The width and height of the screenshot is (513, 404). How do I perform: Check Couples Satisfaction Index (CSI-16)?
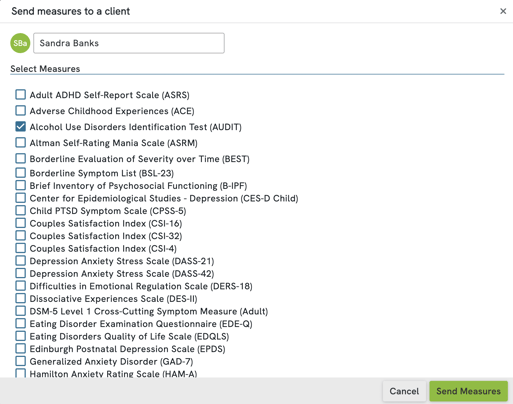pos(20,223)
